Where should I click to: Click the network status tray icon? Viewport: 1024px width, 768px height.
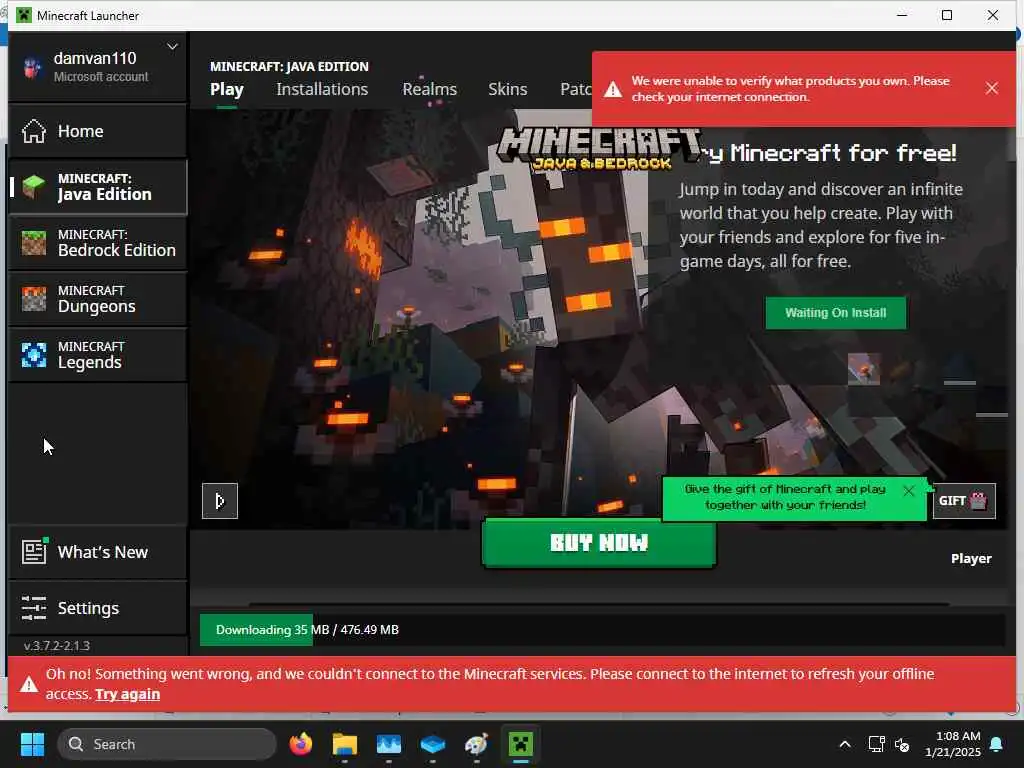(x=876, y=744)
